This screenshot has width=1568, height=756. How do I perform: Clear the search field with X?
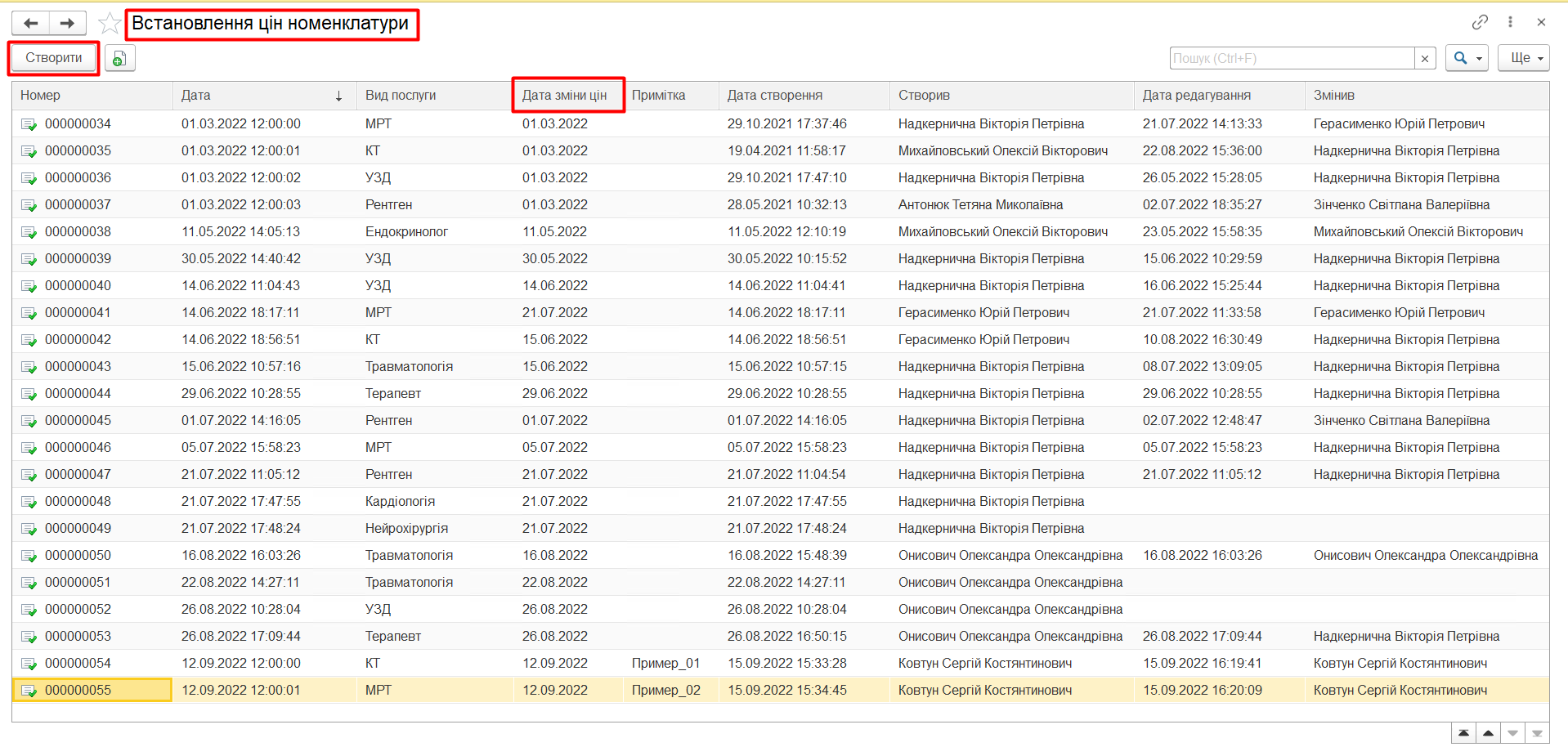1425,59
